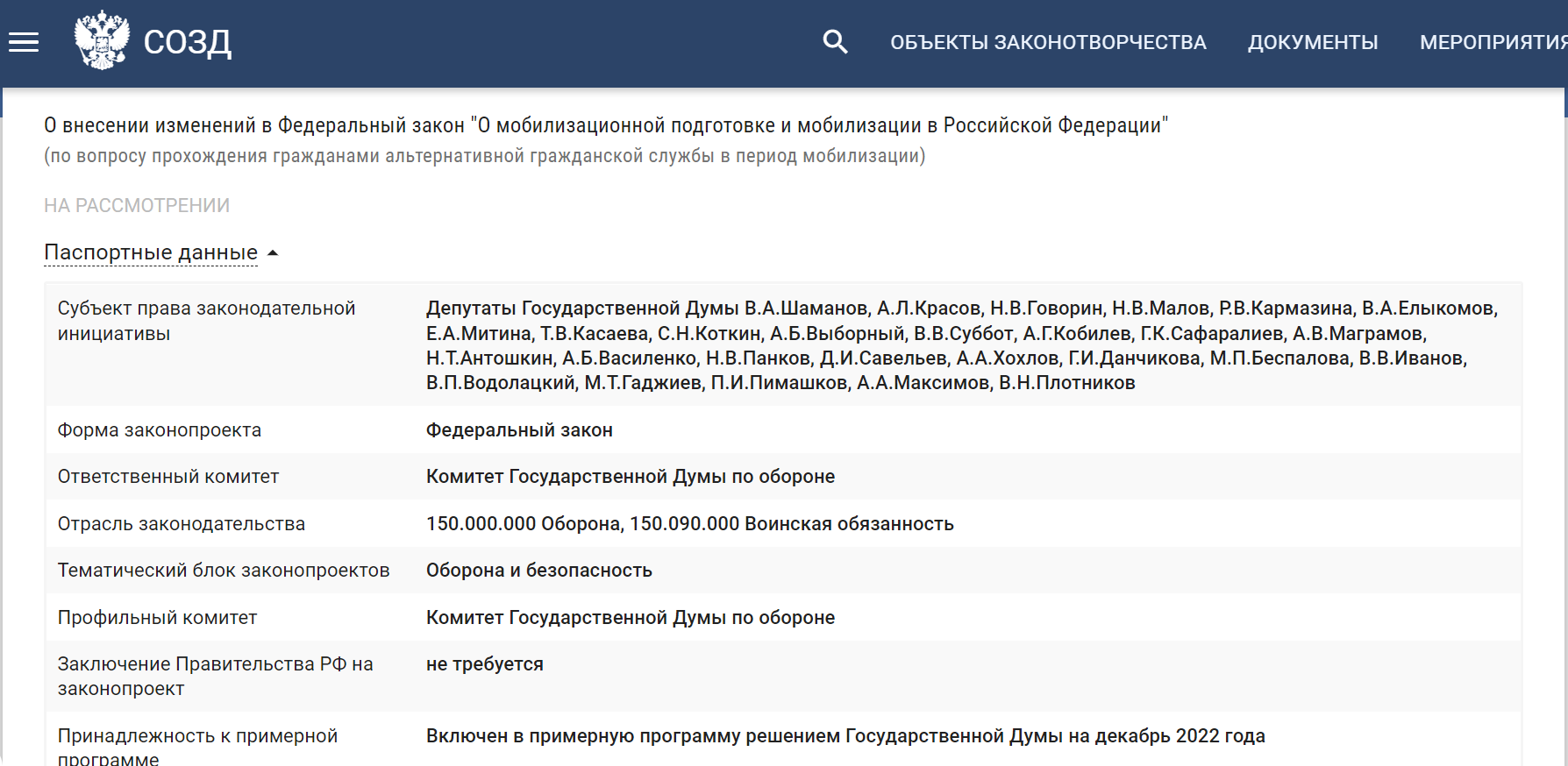Open search with the magnifier icon
The image size is (1568, 766).
(x=835, y=41)
